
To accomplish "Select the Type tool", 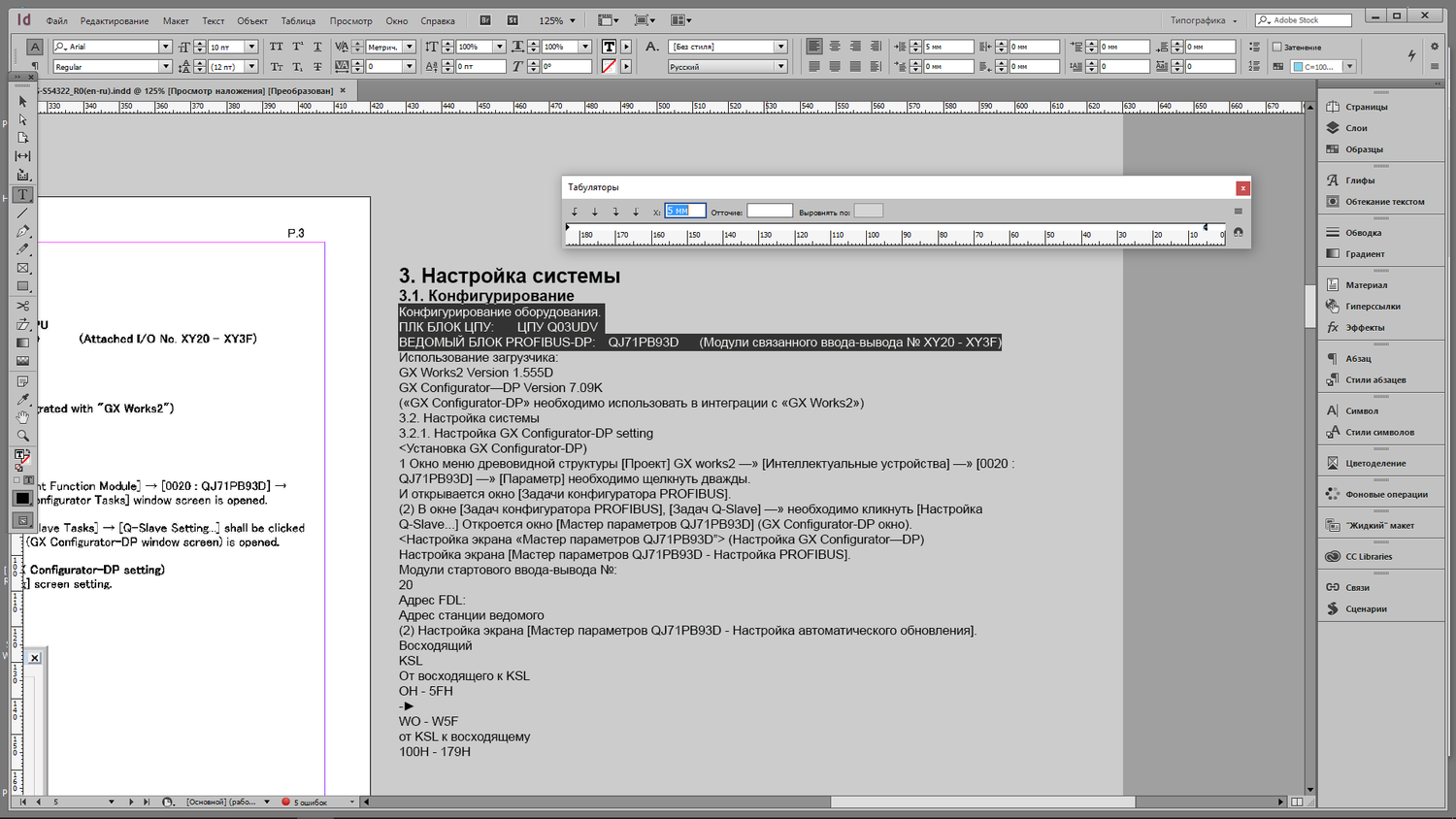I will pos(22,195).
